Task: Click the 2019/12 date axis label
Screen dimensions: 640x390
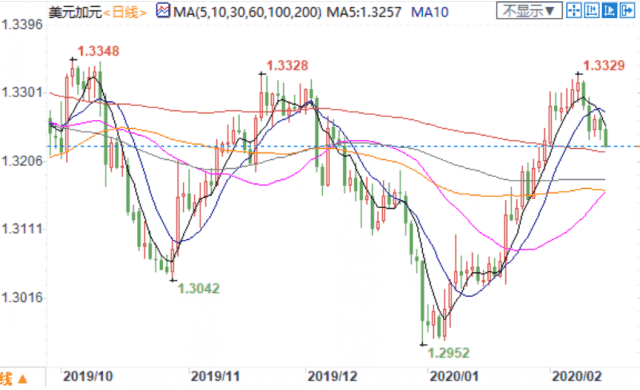Action: [x=332, y=376]
